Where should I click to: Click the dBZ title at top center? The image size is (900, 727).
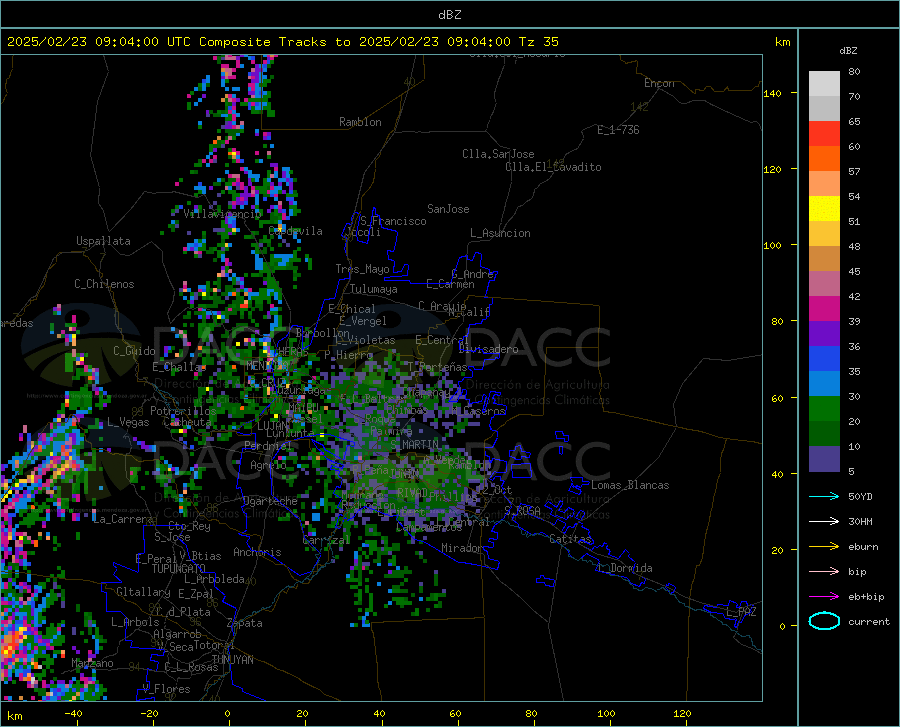click(x=449, y=15)
